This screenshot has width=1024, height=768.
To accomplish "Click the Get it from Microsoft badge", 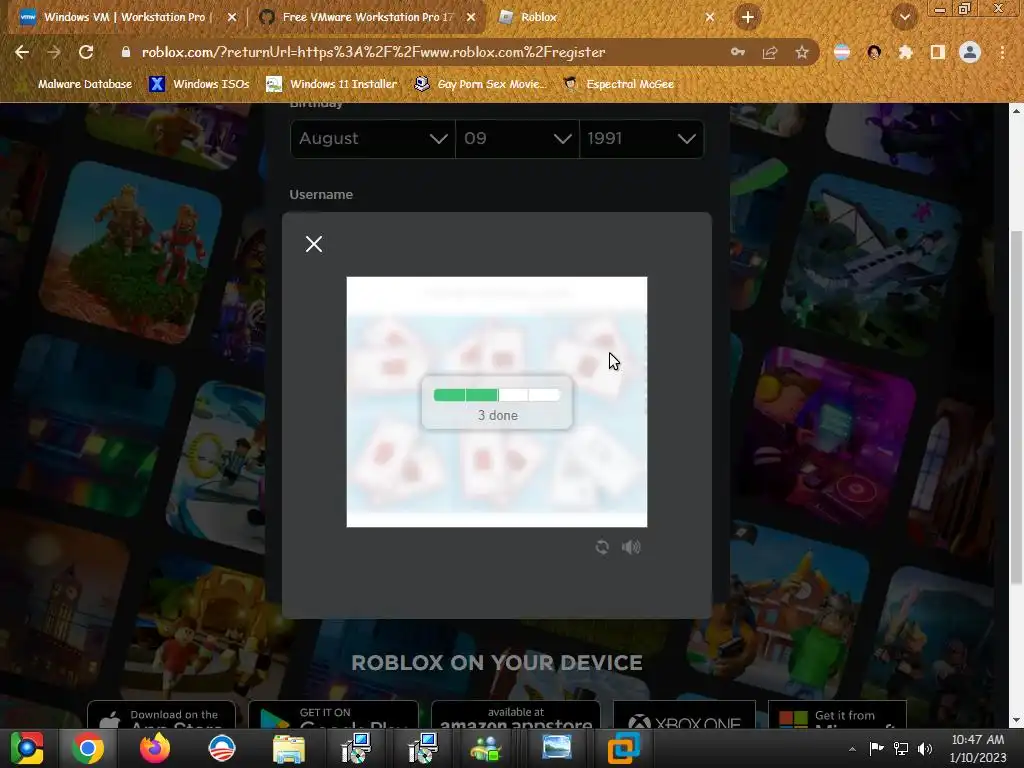I will click(x=837, y=714).
